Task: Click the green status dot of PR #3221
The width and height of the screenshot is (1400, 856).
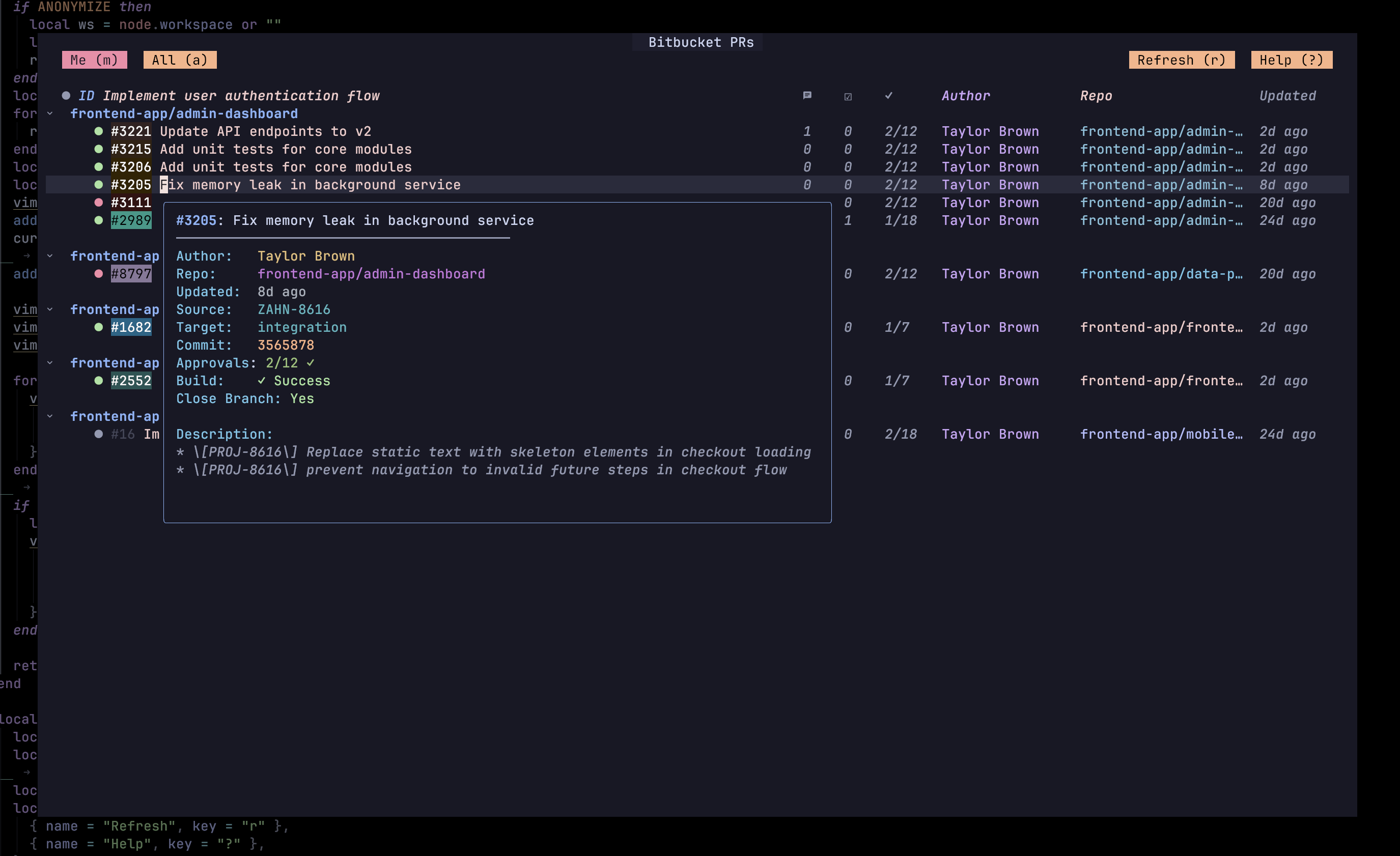Action: pyautogui.click(x=98, y=131)
